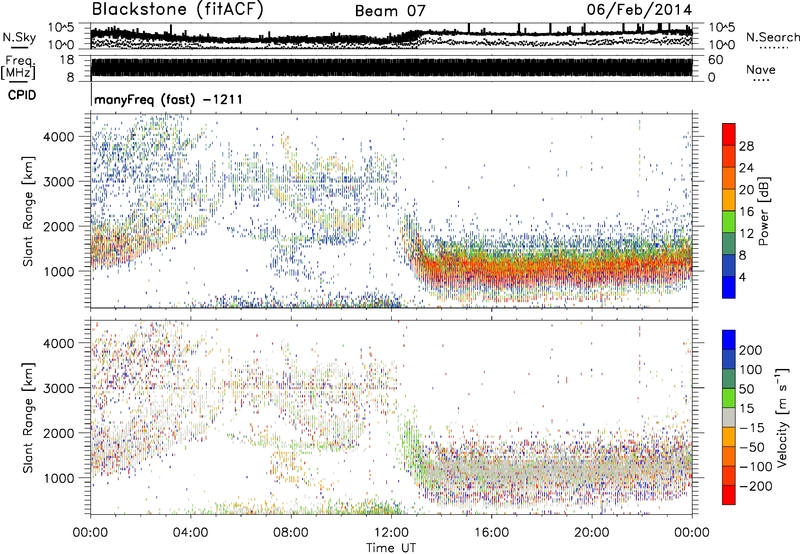Click the '08:00' time tick label
Screen dimensions: 800x554
tap(290, 533)
